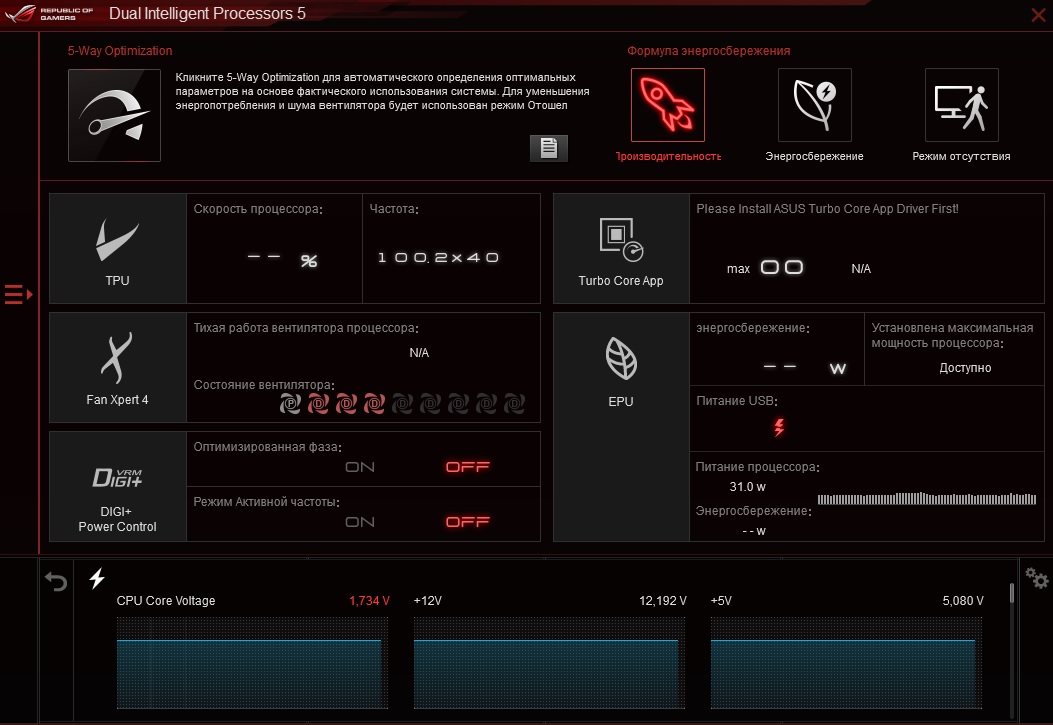Click the Питание USB label
Screen dimensions: 1053x725
pos(737,401)
